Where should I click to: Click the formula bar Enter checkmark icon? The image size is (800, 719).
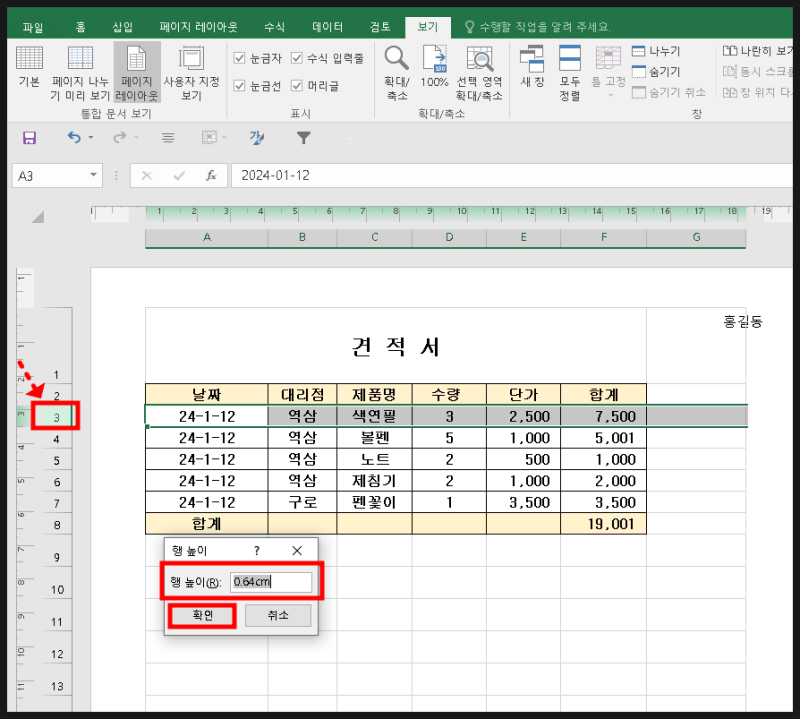coord(179,176)
